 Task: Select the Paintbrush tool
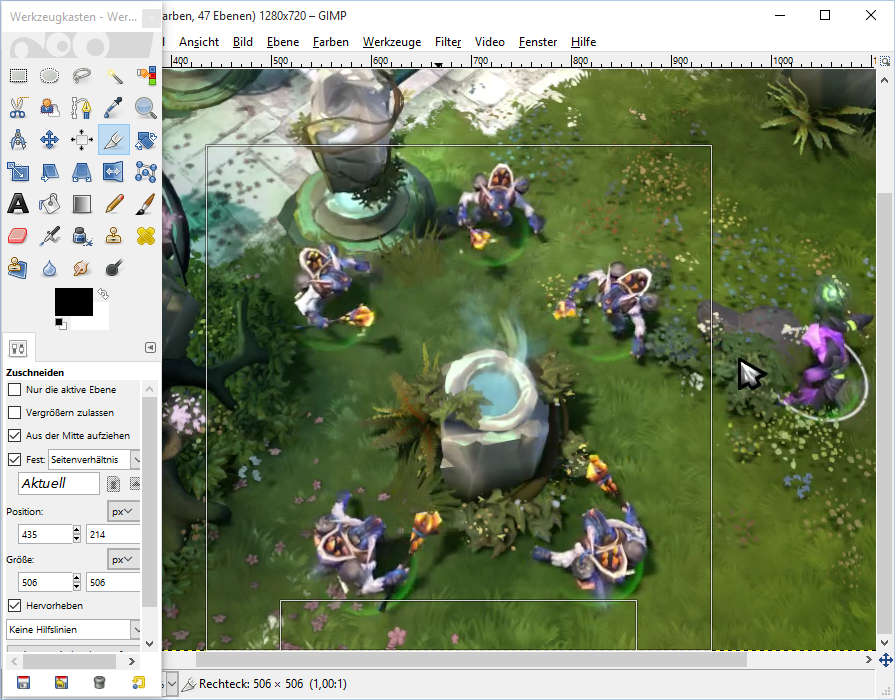(146, 203)
